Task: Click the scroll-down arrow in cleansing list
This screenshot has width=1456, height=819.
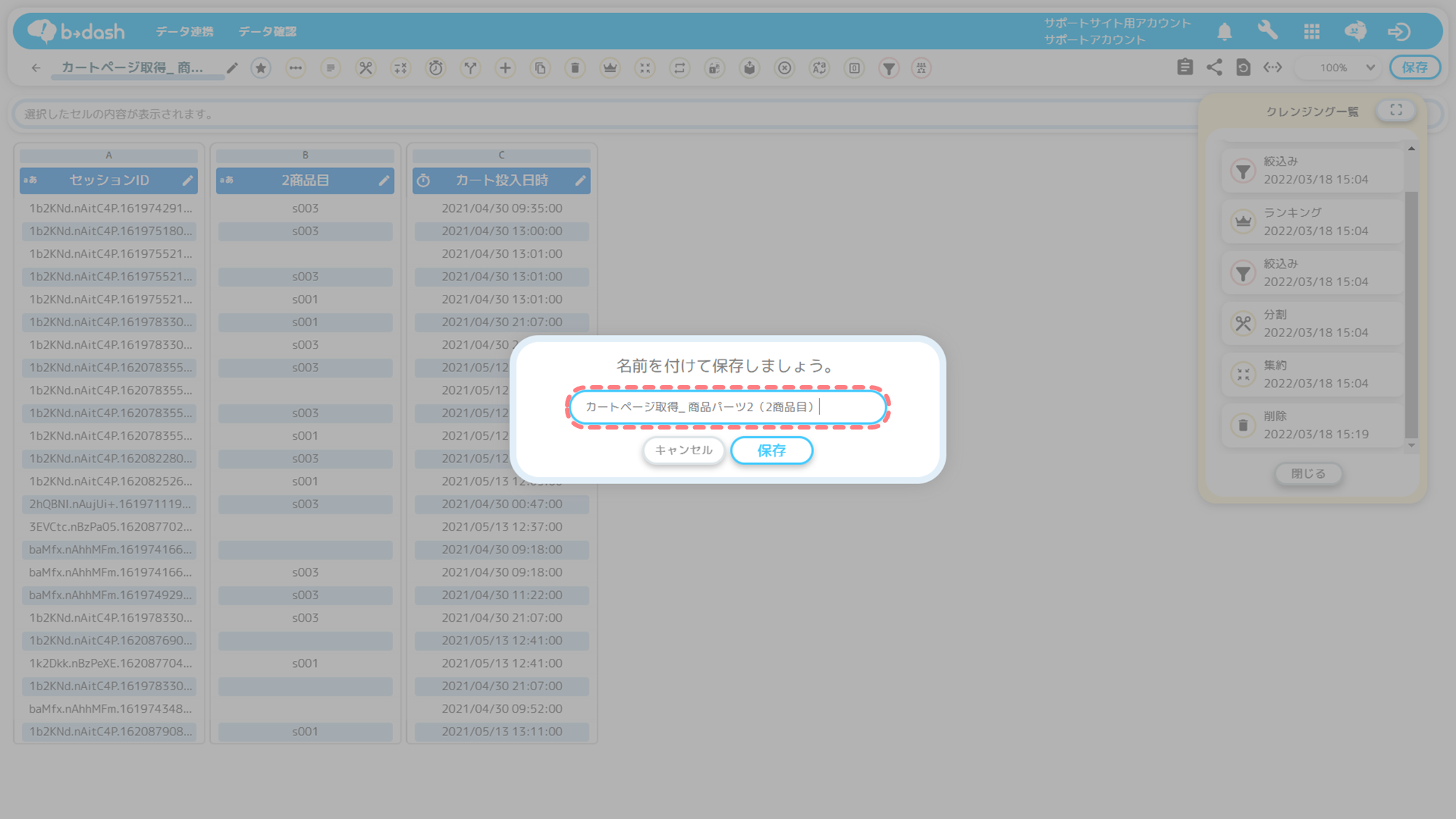Action: (1412, 445)
